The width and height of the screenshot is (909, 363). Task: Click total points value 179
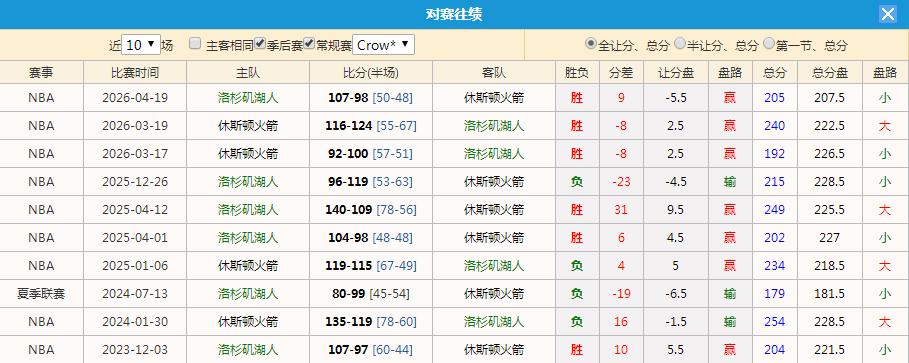click(x=775, y=293)
